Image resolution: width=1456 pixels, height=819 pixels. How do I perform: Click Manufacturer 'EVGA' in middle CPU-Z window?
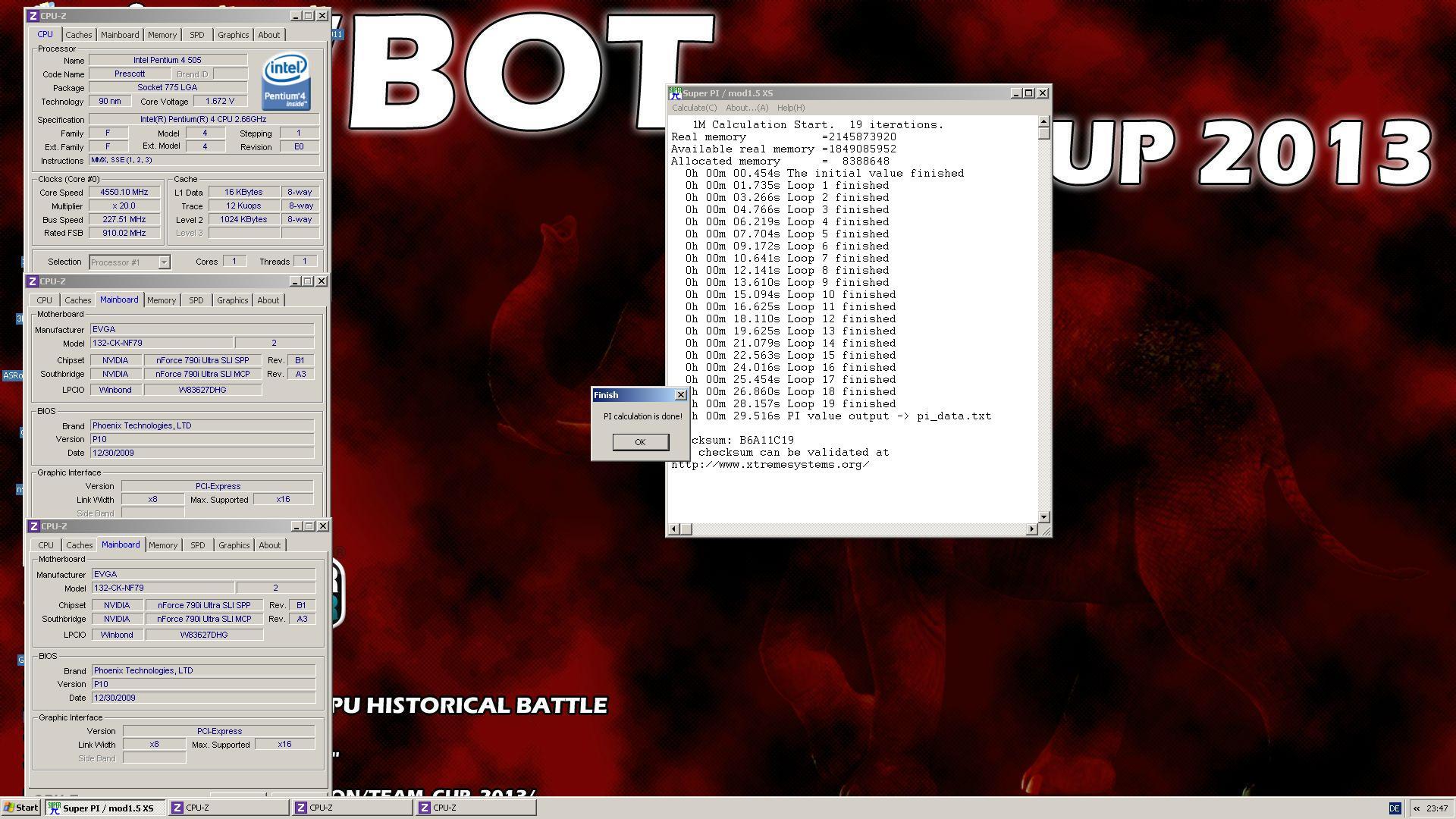point(202,330)
